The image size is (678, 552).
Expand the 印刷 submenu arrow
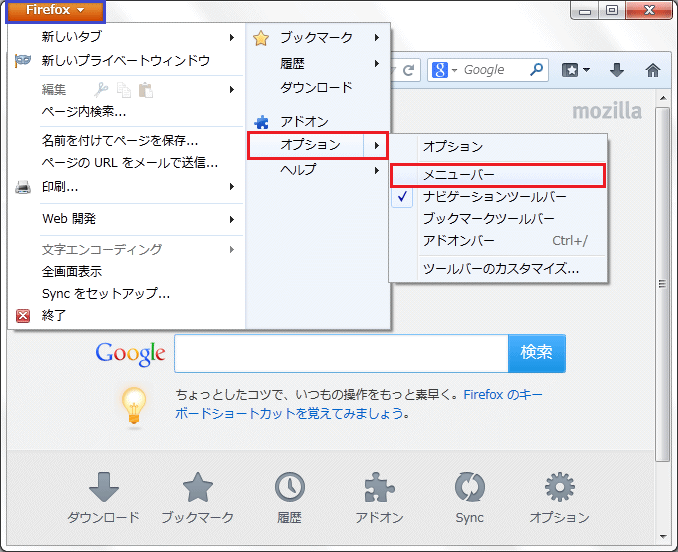tap(232, 187)
